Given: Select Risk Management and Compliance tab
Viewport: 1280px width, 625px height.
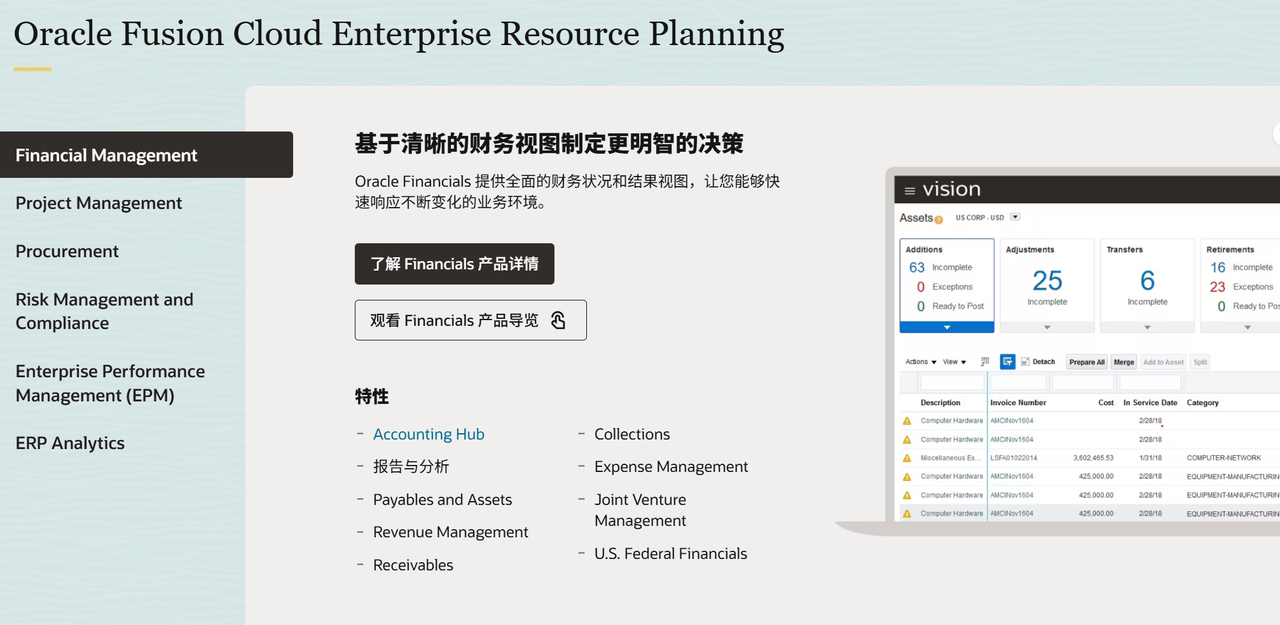Looking at the screenshot, I should (104, 311).
